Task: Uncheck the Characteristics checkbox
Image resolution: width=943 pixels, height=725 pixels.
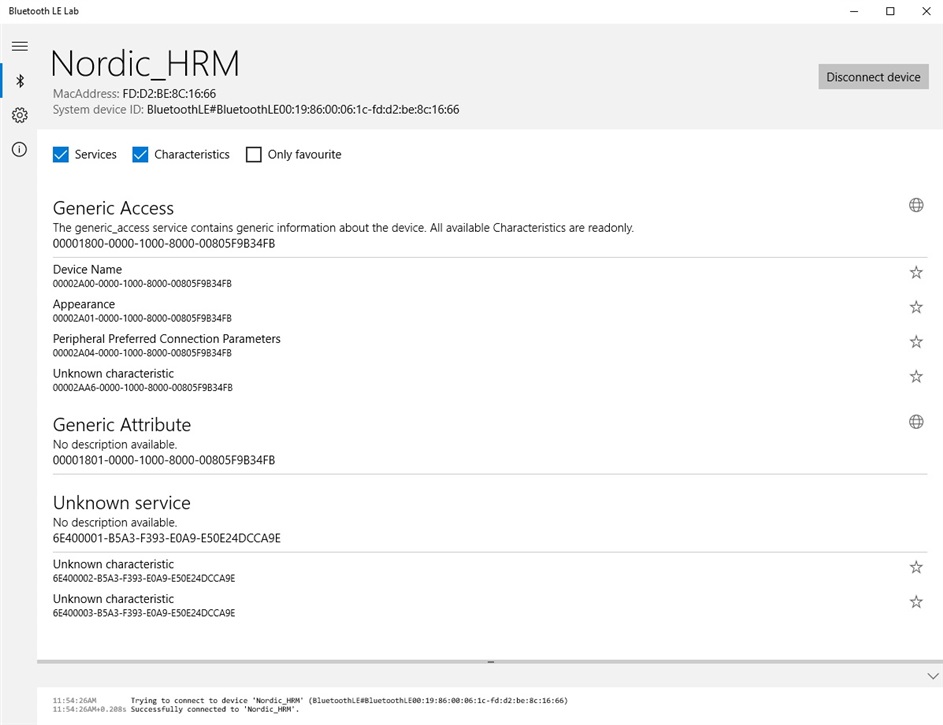Action: pos(140,154)
